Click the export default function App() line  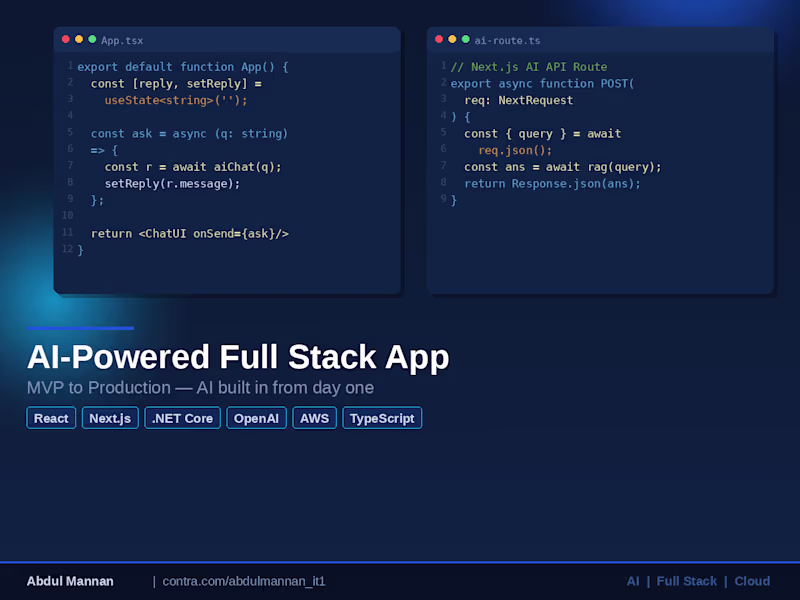click(183, 67)
